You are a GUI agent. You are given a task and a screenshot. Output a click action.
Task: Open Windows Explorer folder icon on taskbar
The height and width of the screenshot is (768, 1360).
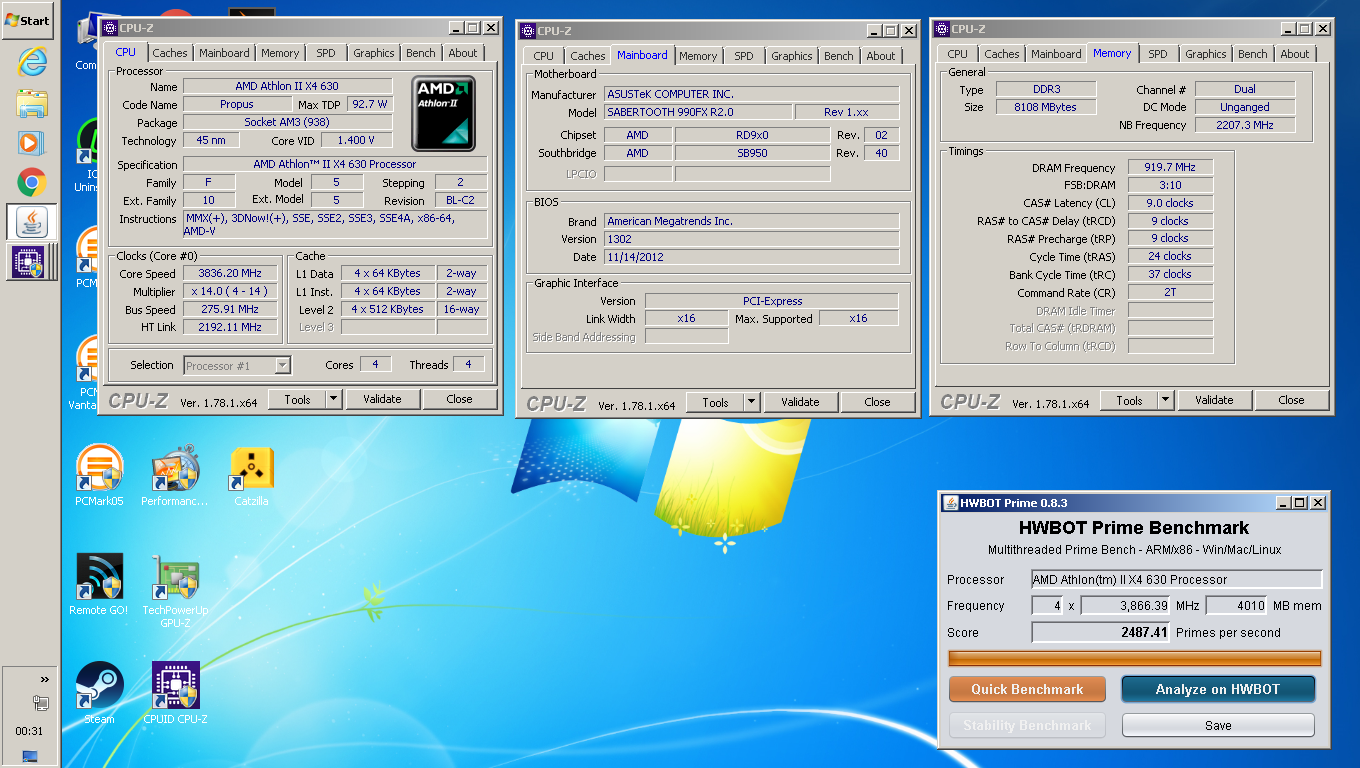pos(31,102)
